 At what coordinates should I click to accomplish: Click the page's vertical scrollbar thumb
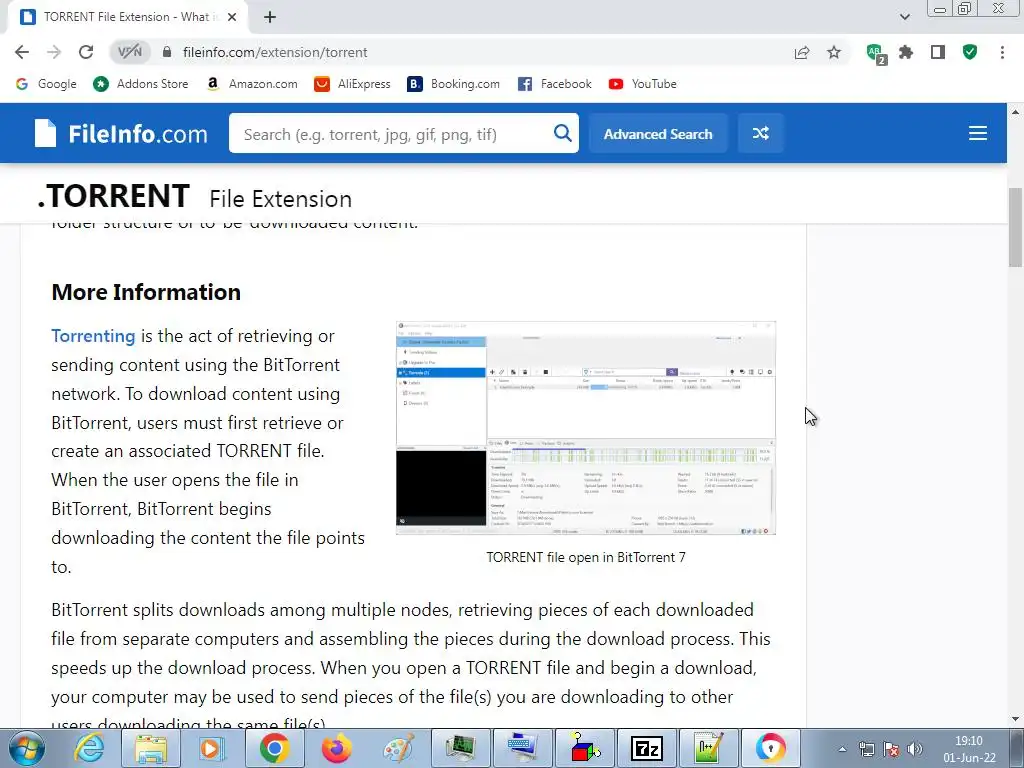1015,227
